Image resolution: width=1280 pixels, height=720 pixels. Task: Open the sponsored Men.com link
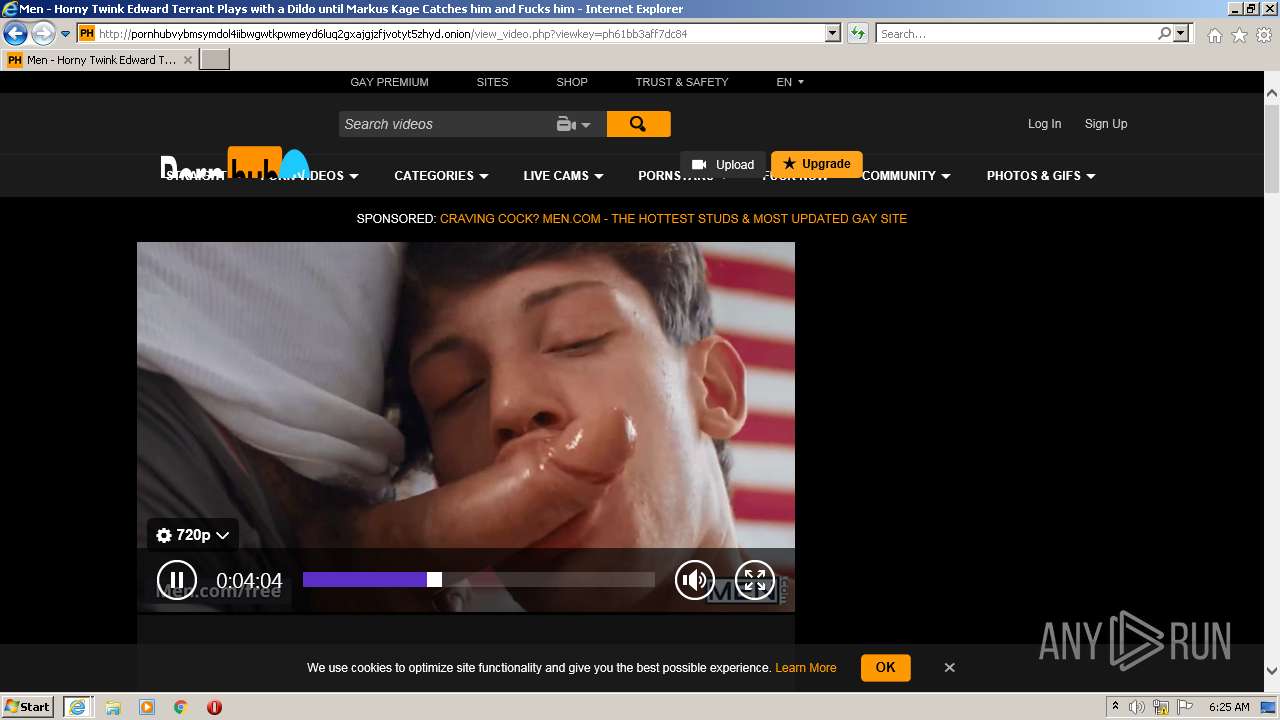(x=673, y=218)
